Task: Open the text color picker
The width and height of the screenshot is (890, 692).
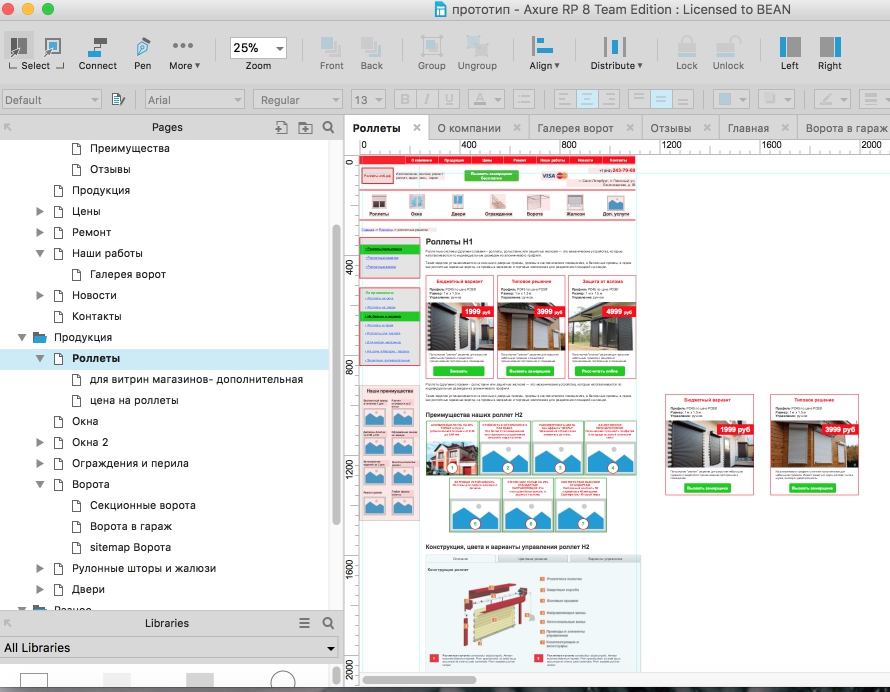Action: click(486, 100)
